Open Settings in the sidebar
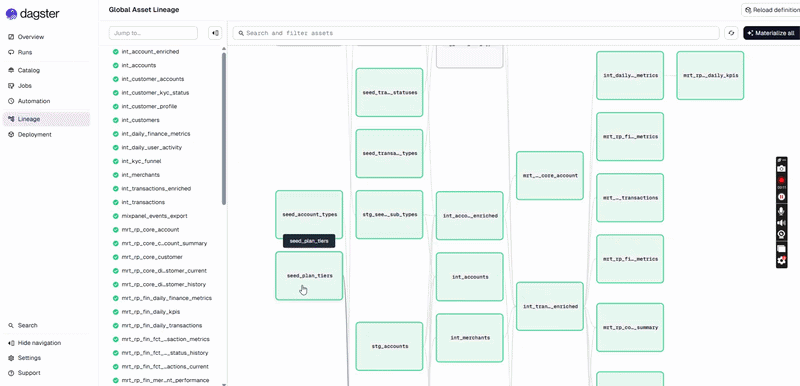Screen dimensions: 800x386 point(24,358)
